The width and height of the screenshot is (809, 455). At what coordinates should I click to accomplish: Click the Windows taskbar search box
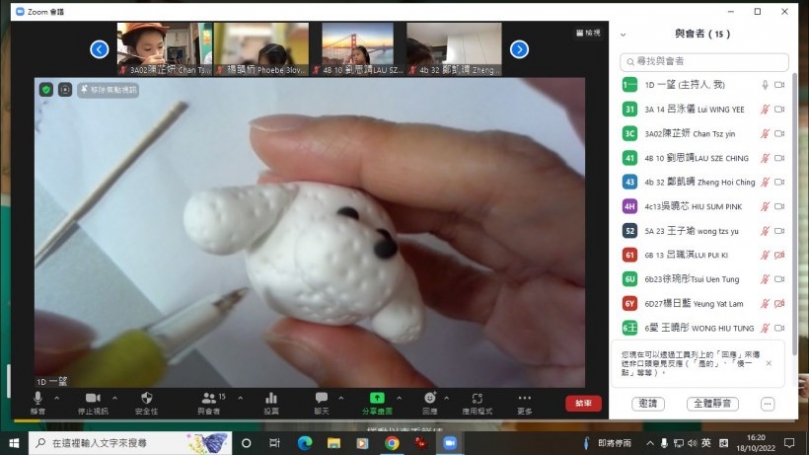130,443
